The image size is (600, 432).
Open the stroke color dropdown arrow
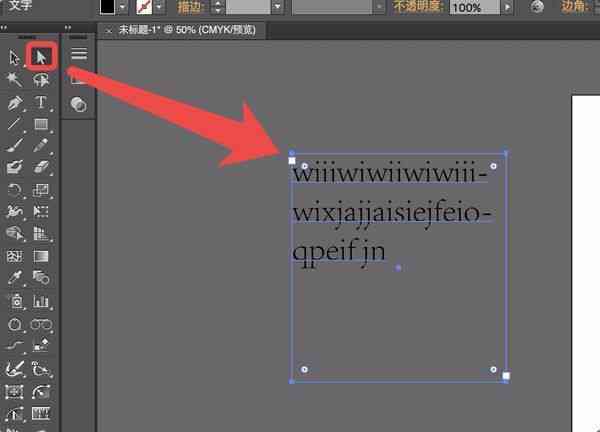point(159,7)
